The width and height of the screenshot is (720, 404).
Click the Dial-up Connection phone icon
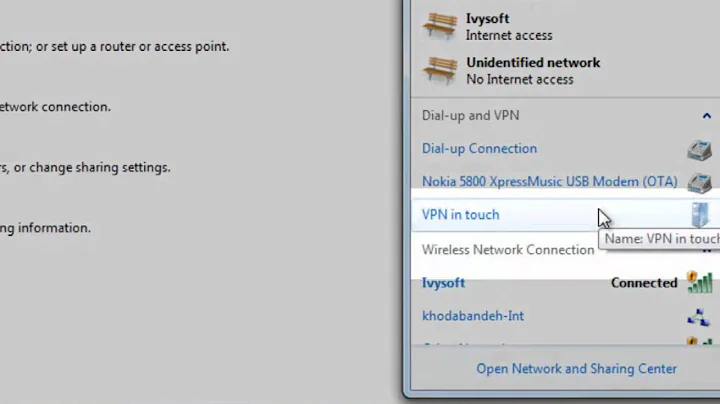click(x=699, y=150)
